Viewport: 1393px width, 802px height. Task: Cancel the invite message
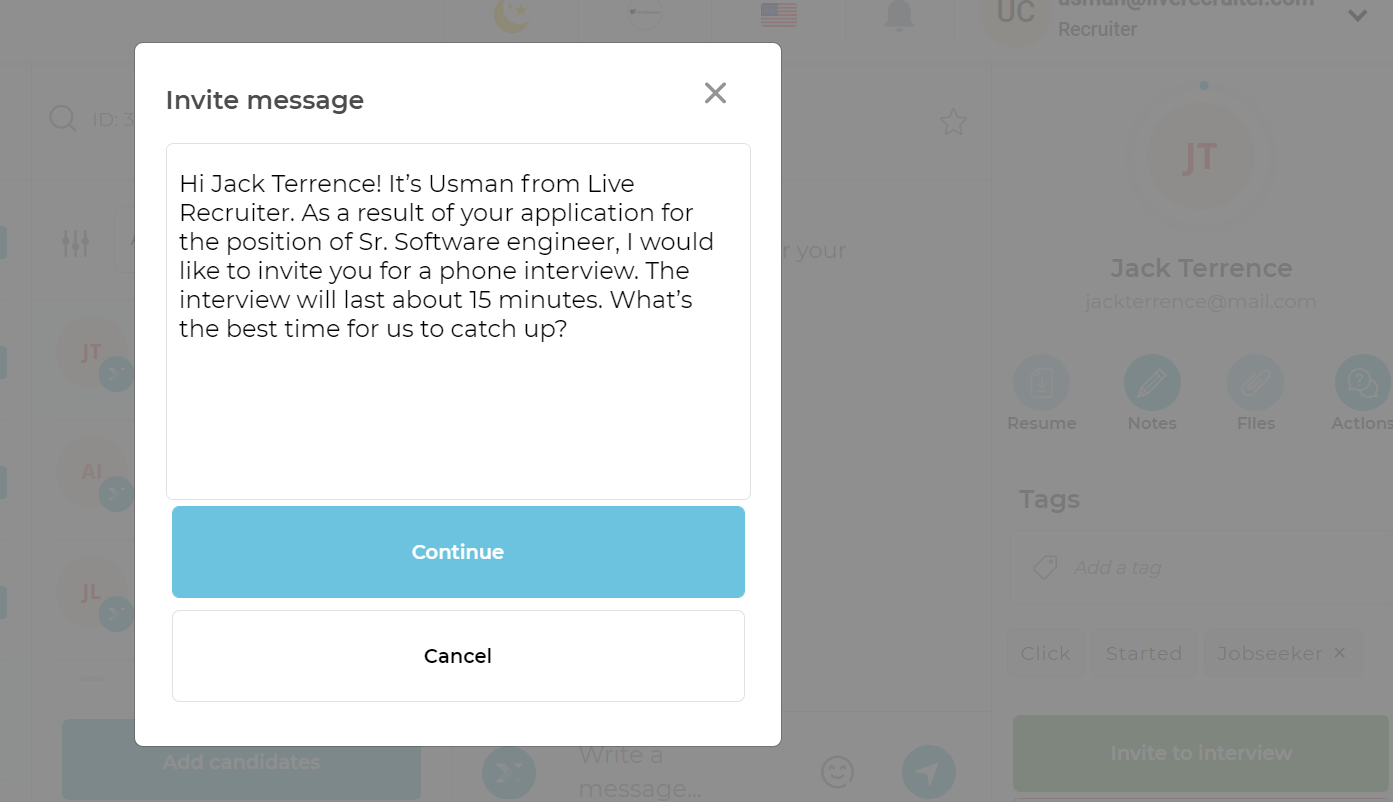(458, 656)
